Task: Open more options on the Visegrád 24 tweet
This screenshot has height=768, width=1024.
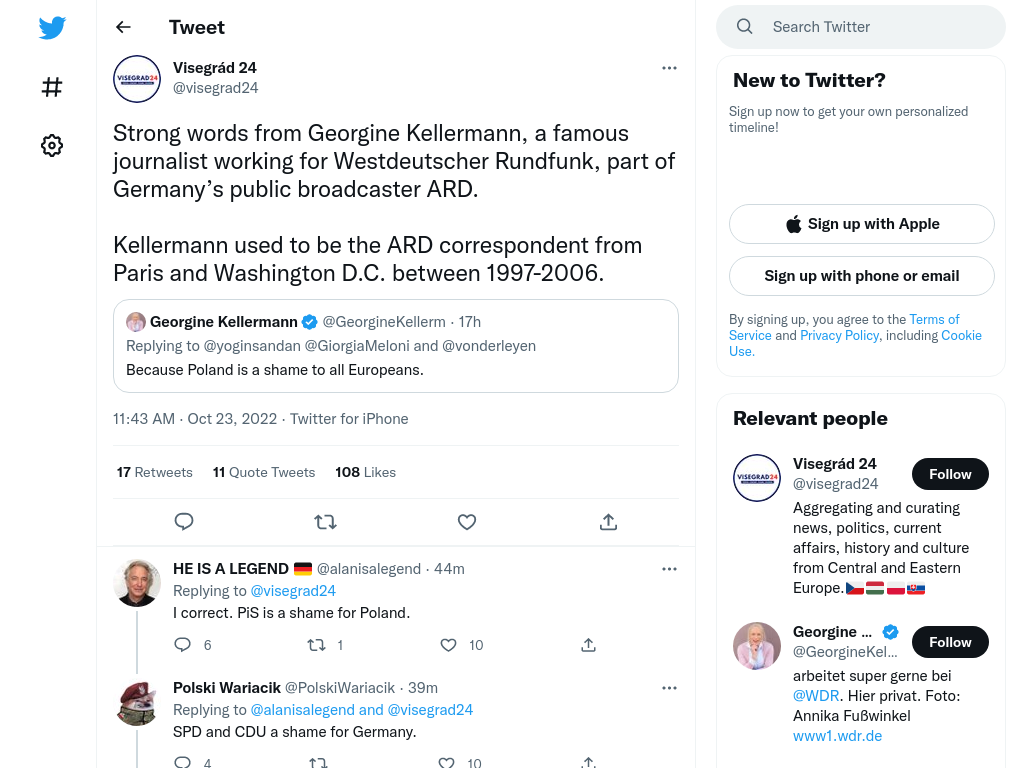Action: tap(669, 68)
